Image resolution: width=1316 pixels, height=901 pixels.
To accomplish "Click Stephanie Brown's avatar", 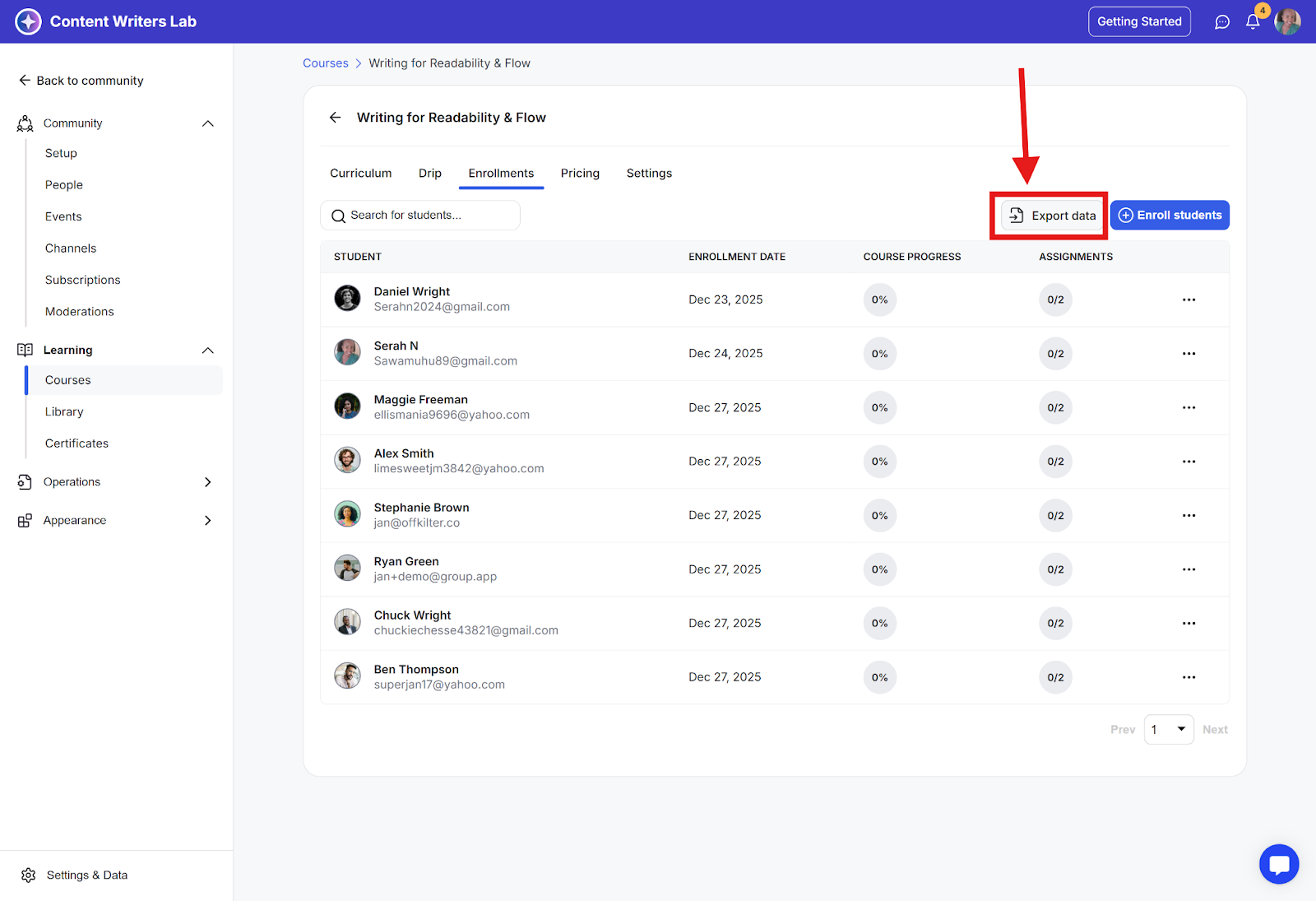I will [x=347, y=513].
